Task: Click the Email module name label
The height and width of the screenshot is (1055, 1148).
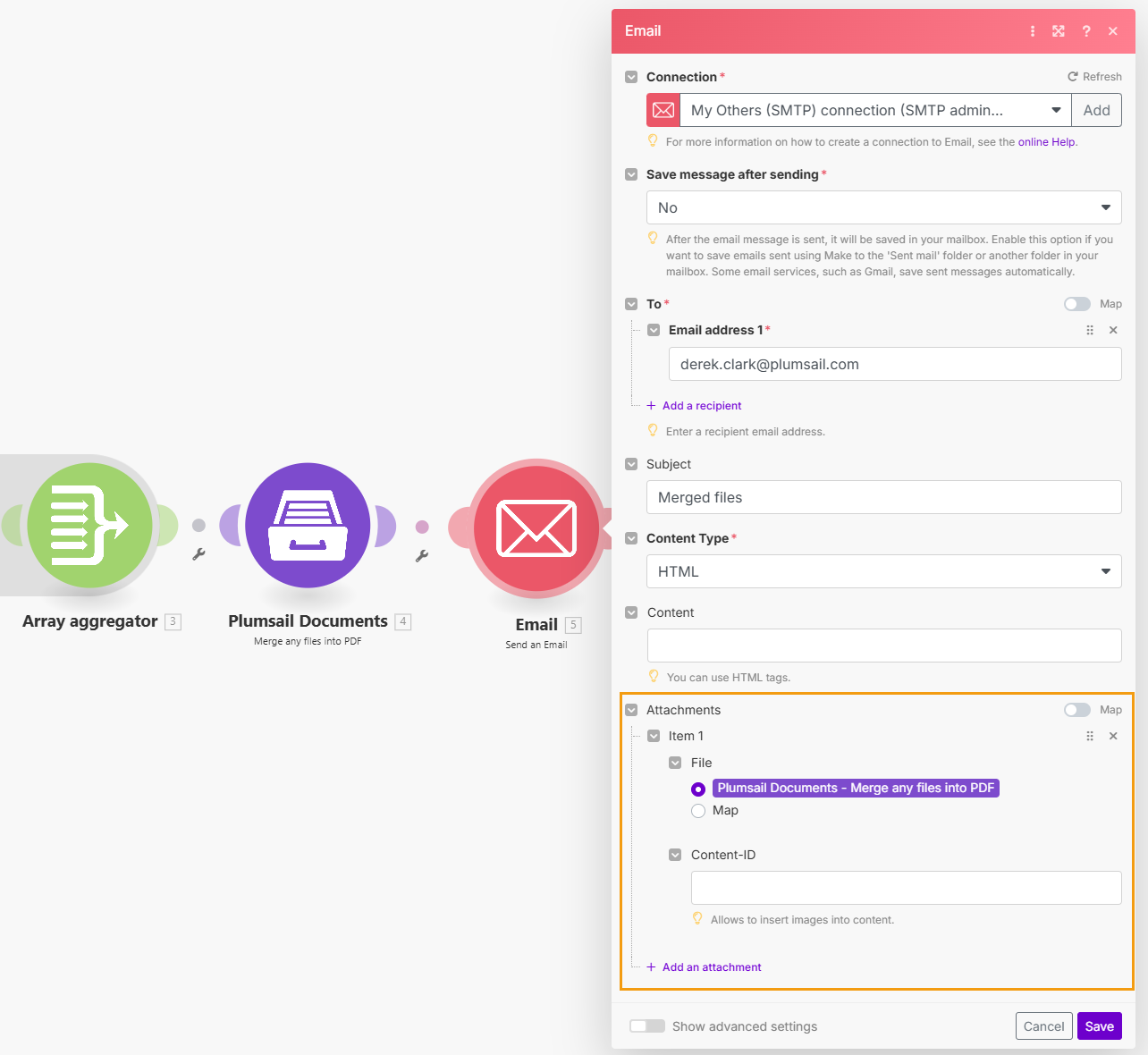Action: tap(536, 625)
